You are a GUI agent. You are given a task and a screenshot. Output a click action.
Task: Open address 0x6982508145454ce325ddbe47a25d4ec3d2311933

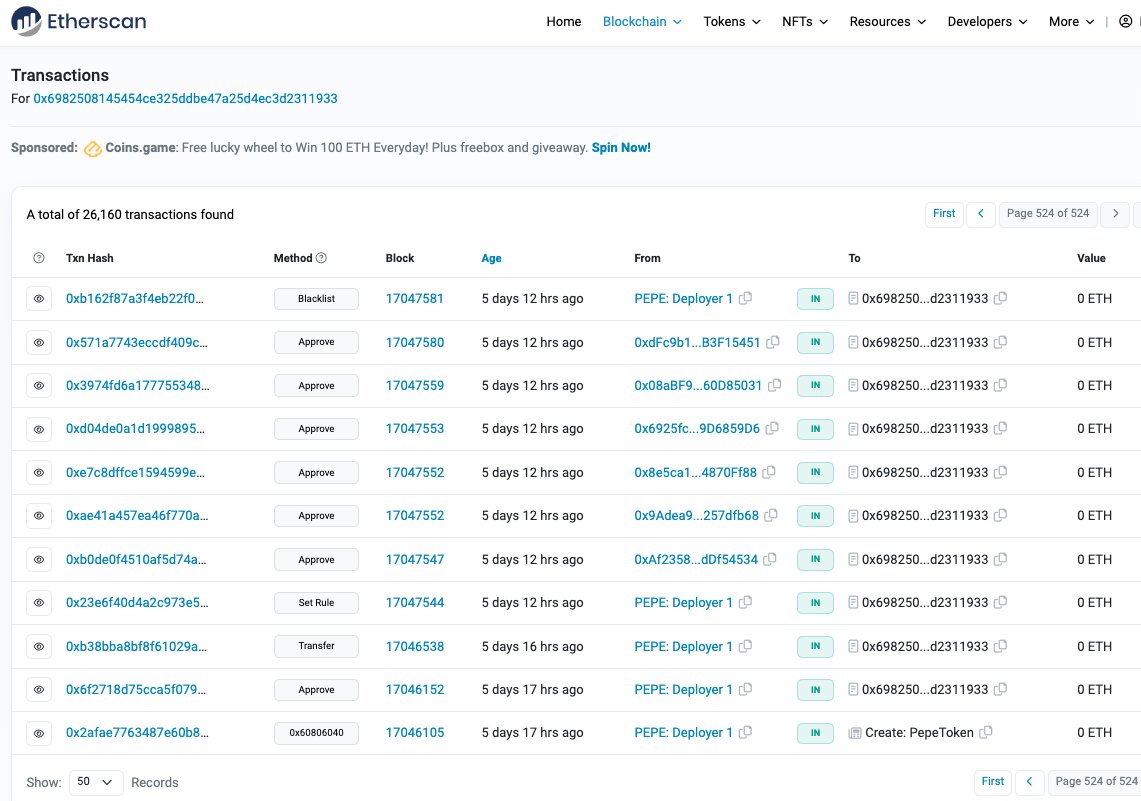186,98
